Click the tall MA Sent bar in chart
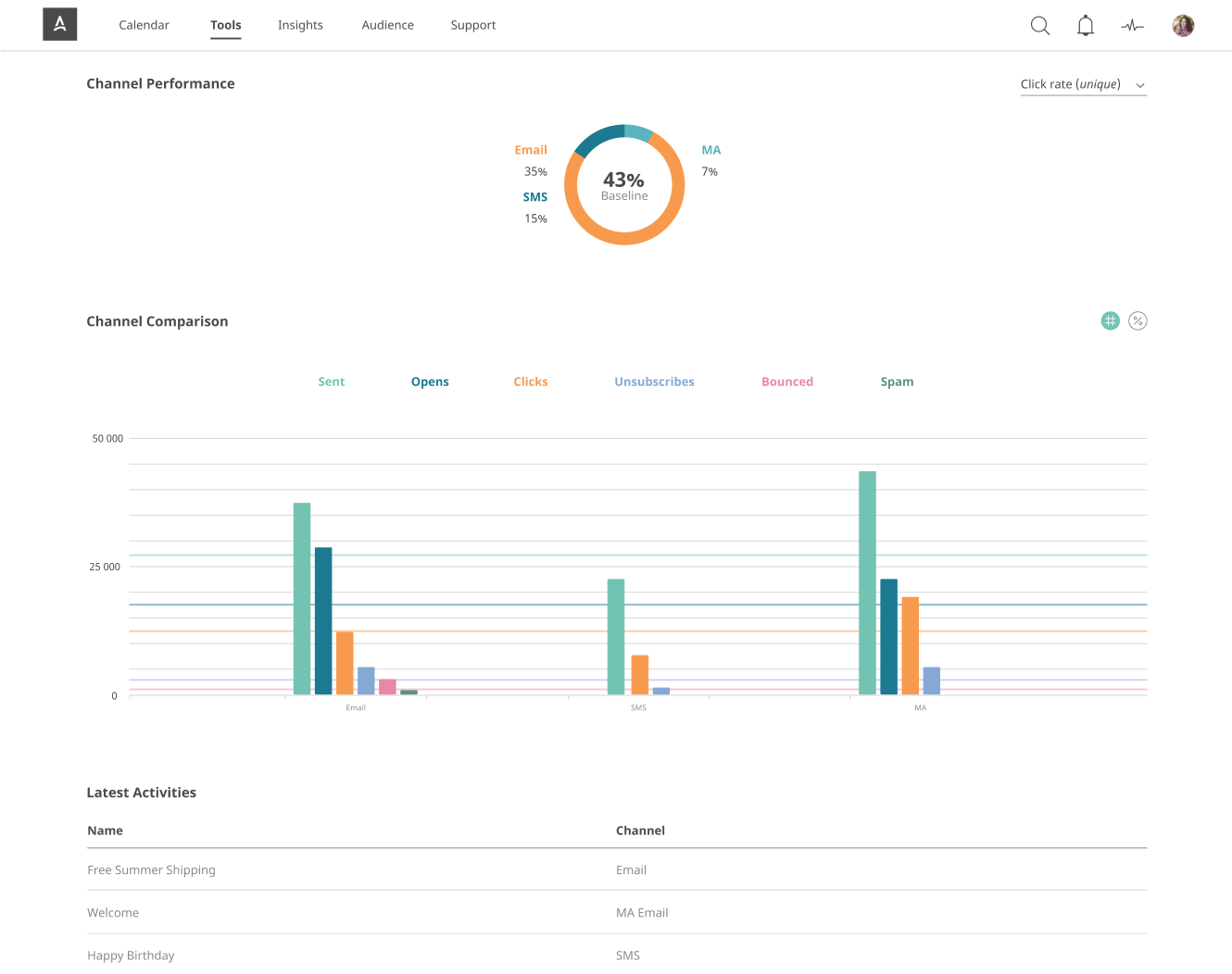The image size is (1232, 974). pos(867,583)
